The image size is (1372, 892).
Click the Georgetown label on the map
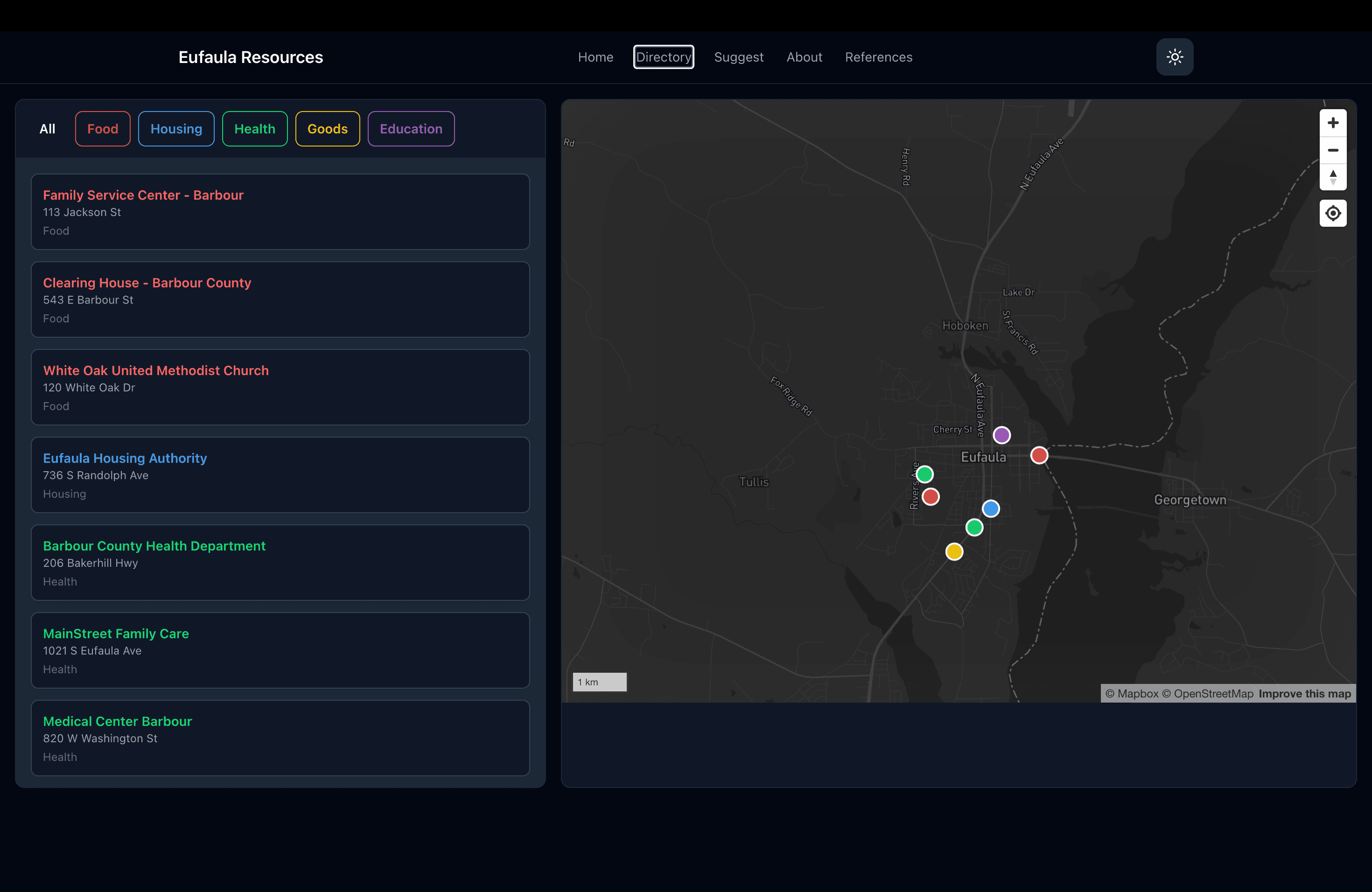(x=1190, y=500)
